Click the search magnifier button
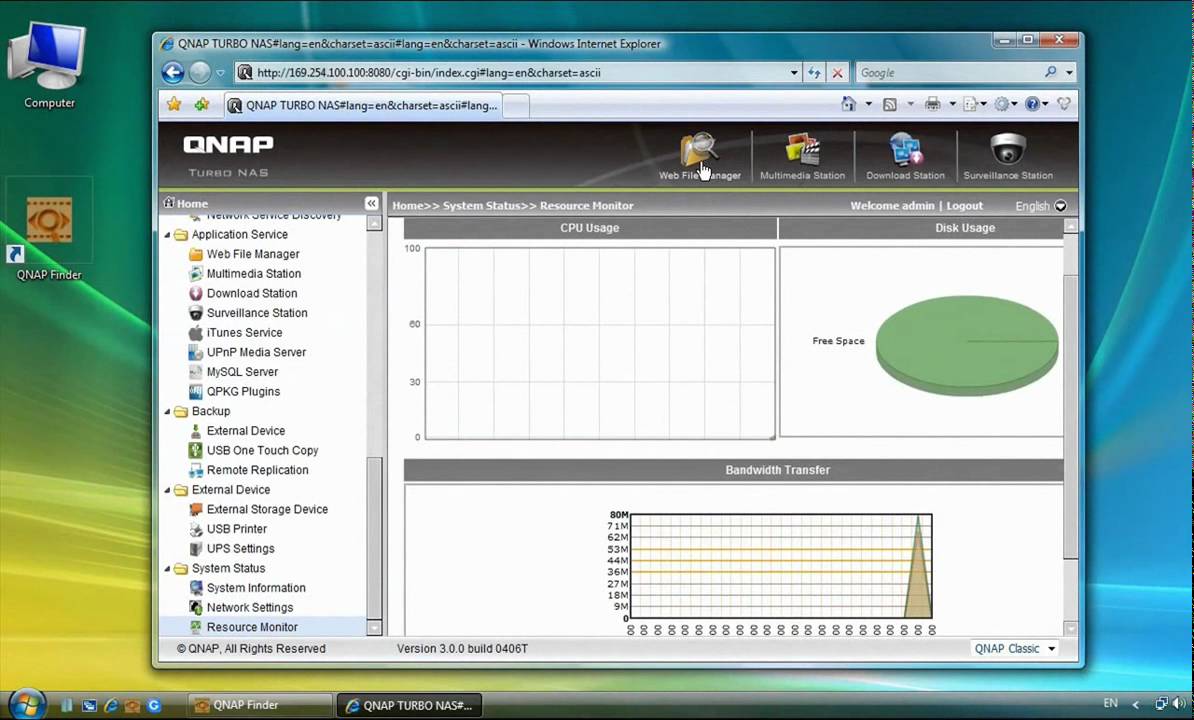 point(1051,72)
